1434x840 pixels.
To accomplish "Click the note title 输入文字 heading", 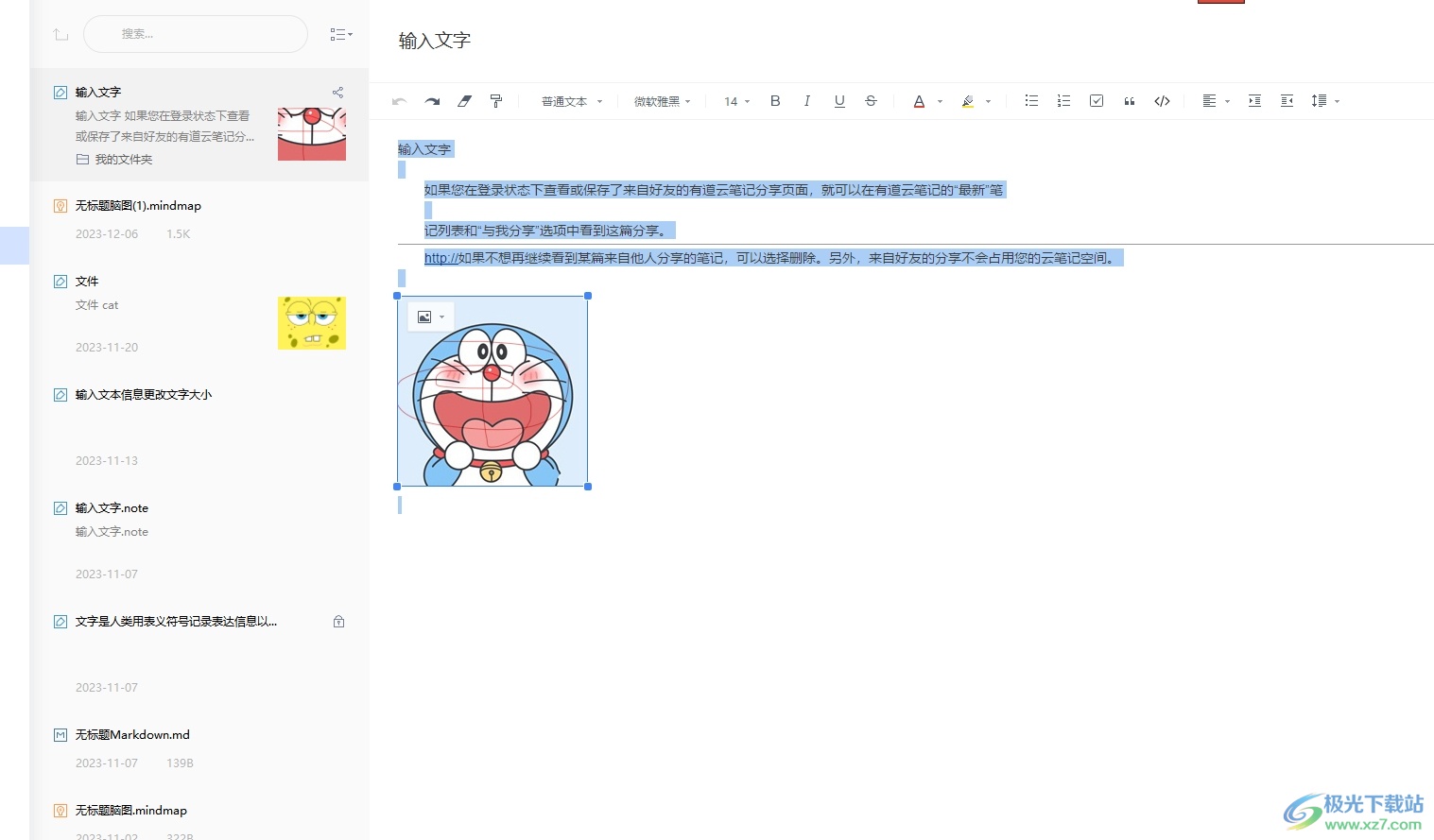I will tap(435, 41).
